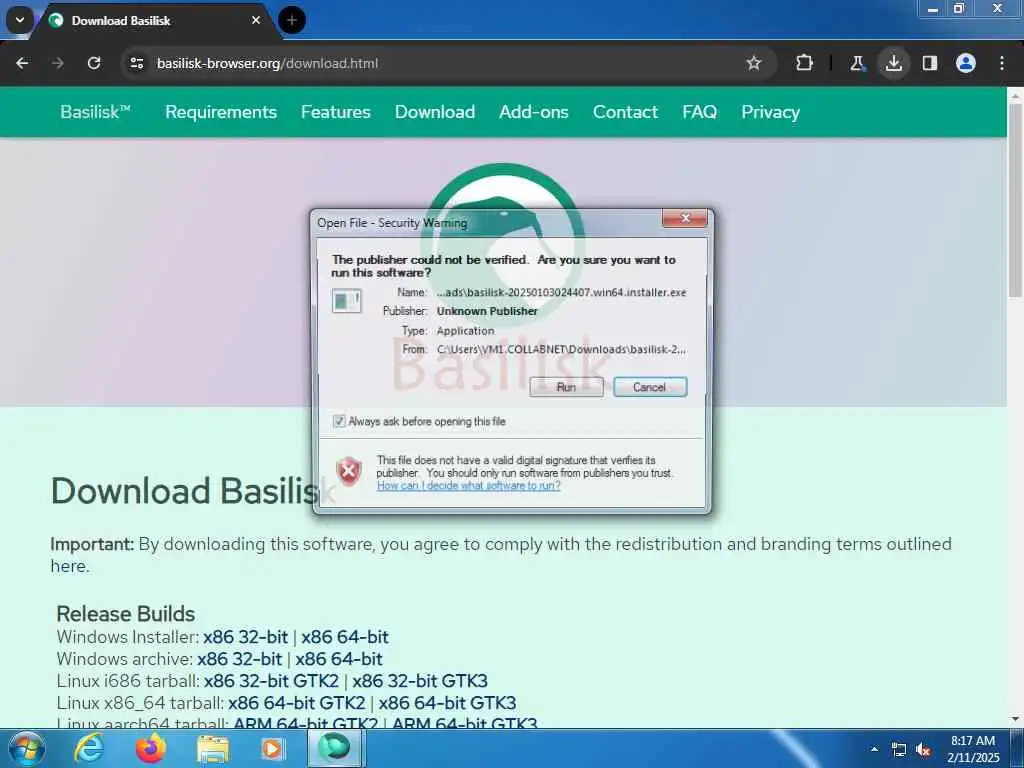Open the Privacy page
Viewport: 1024px width, 768px height.
click(x=771, y=112)
